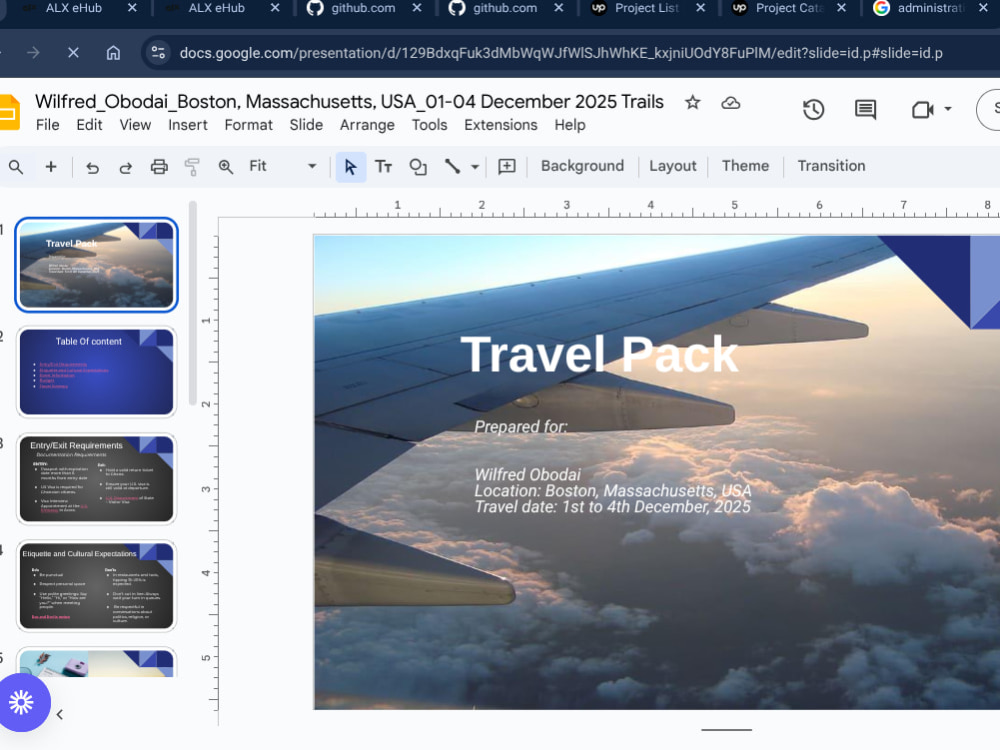Expand the line tool dropdown arrow
The height and width of the screenshot is (750, 1000).
click(474, 167)
